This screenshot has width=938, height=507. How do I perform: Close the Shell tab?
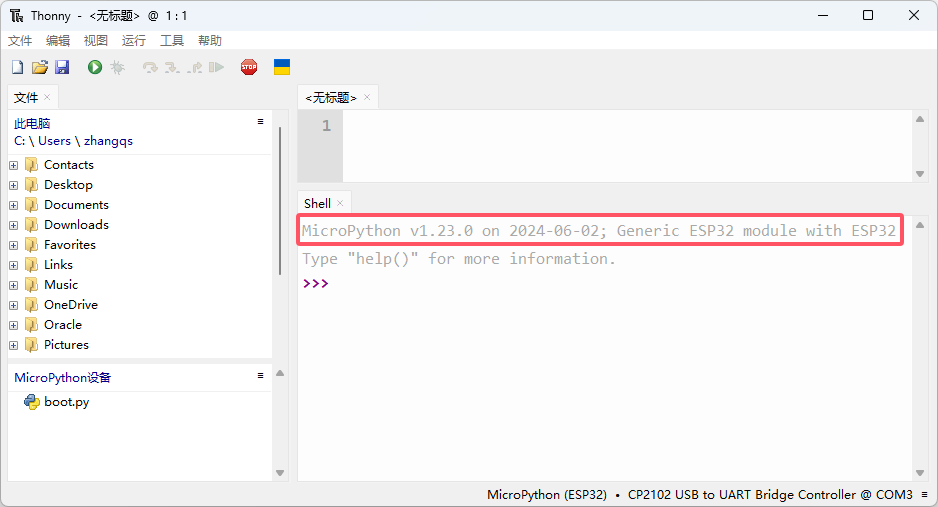point(340,203)
